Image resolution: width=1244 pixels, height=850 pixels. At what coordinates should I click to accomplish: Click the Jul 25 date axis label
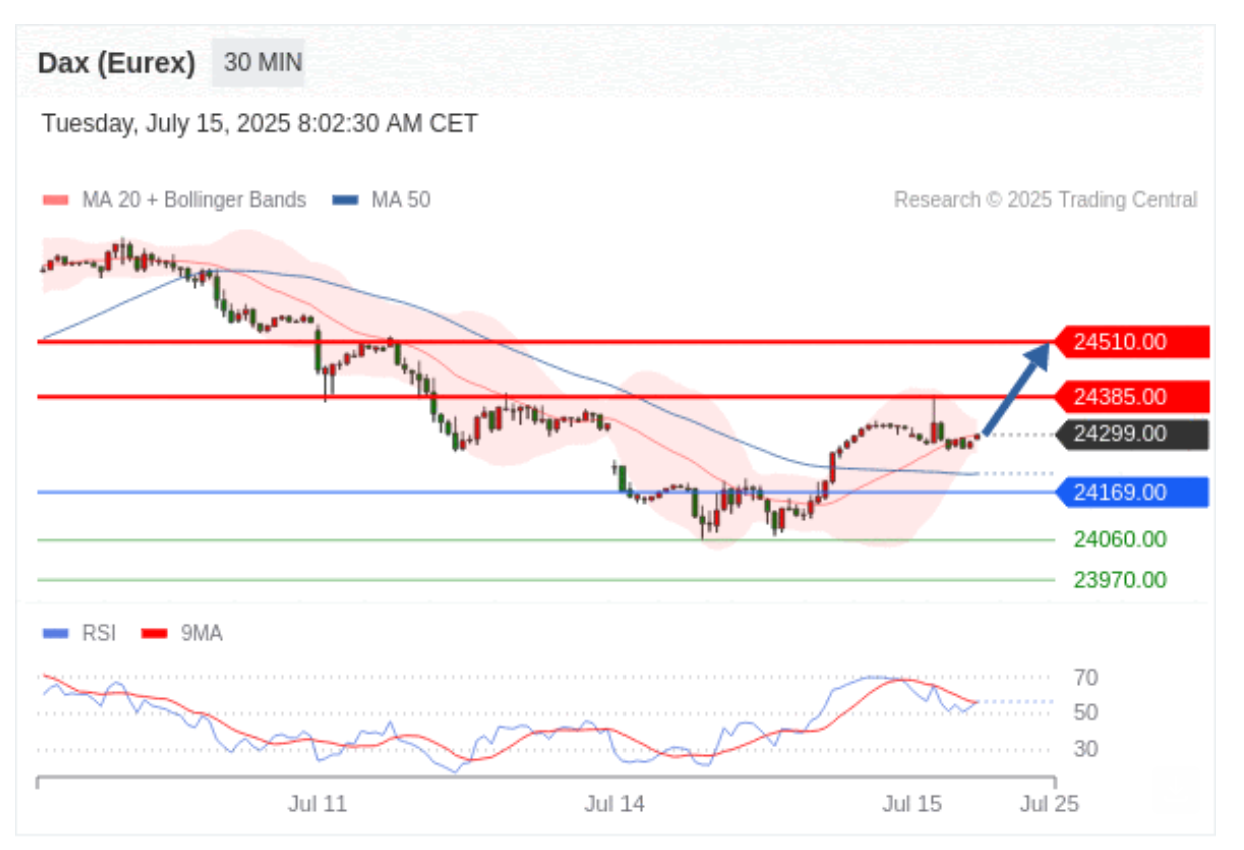[x=1049, y=804]
